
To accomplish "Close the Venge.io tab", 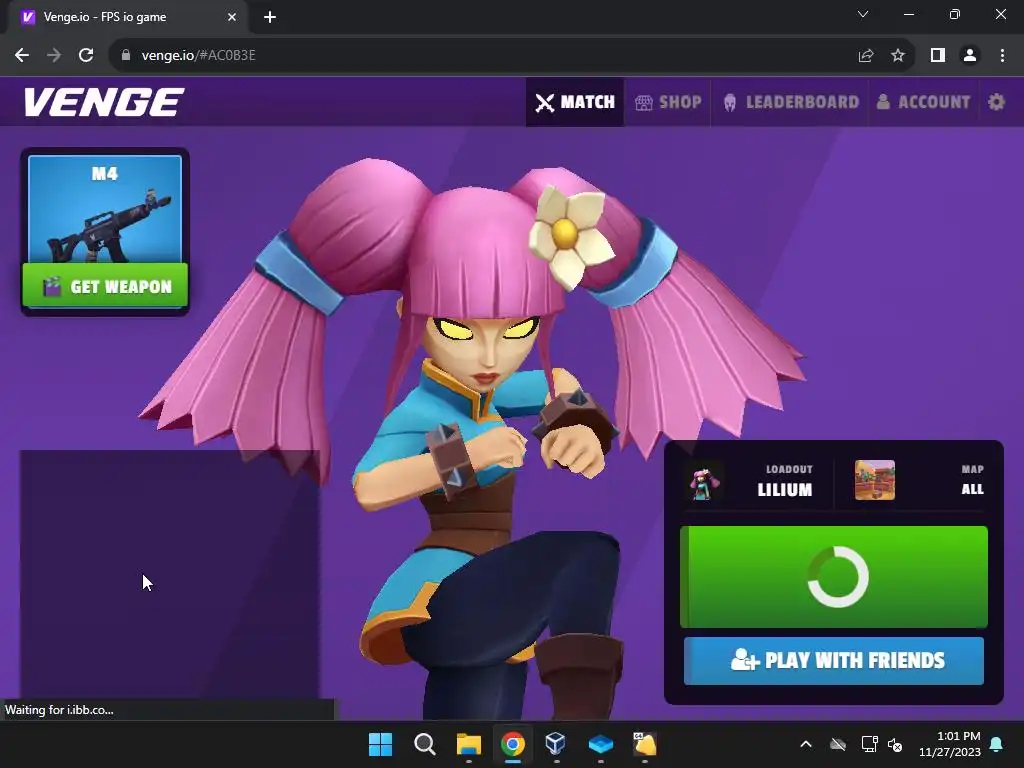I will pyautogui.click(x=232, y=17).
